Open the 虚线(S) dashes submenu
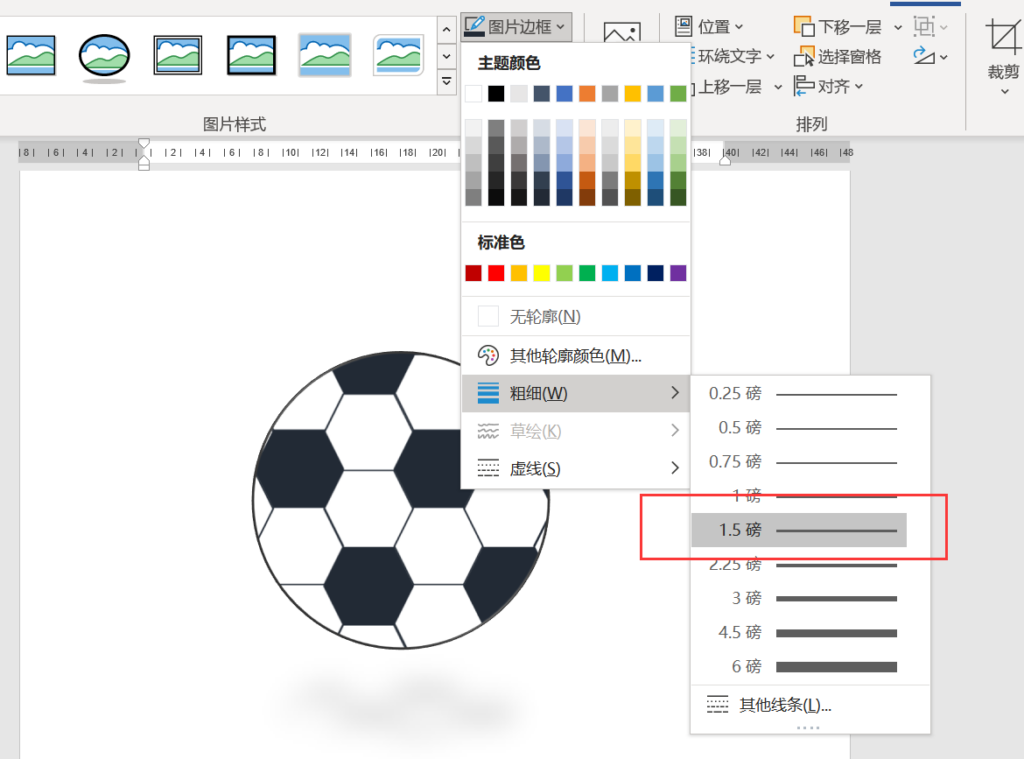Screen dimensions: 1024x759 (x=575, y=468)
